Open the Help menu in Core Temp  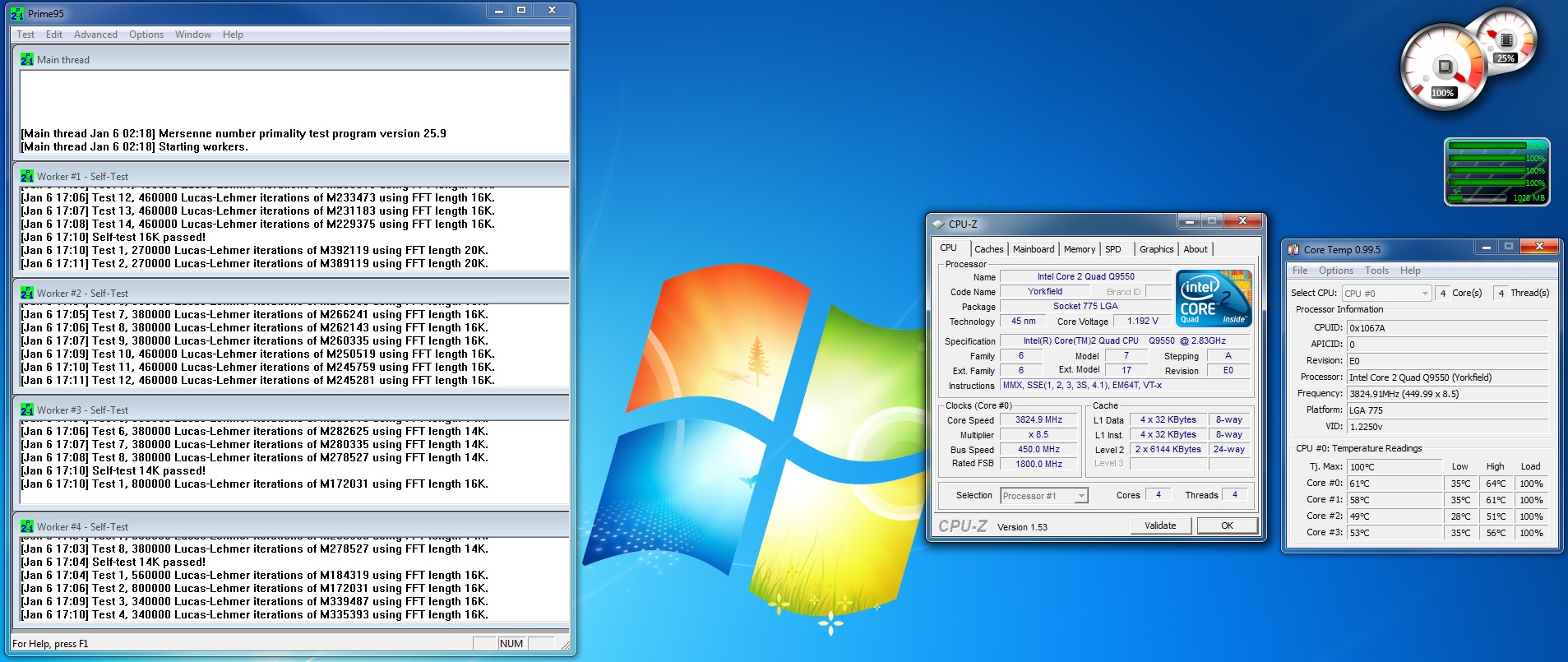coord(1410,271)
